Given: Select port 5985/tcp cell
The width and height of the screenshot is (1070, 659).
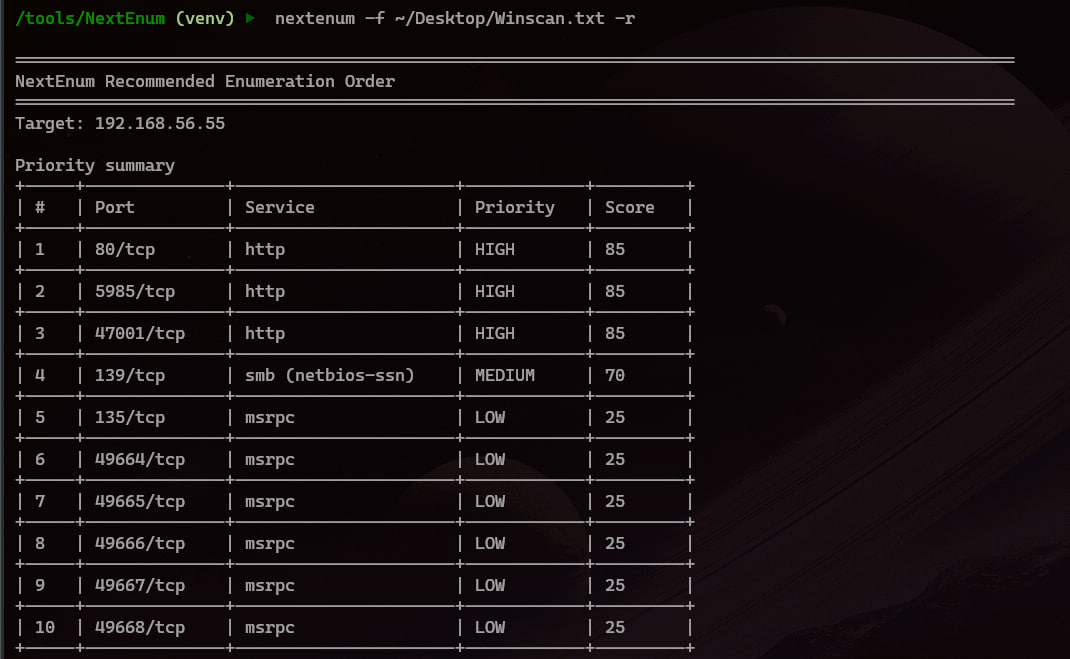Looking at the screenshot, I should point(135,291).
